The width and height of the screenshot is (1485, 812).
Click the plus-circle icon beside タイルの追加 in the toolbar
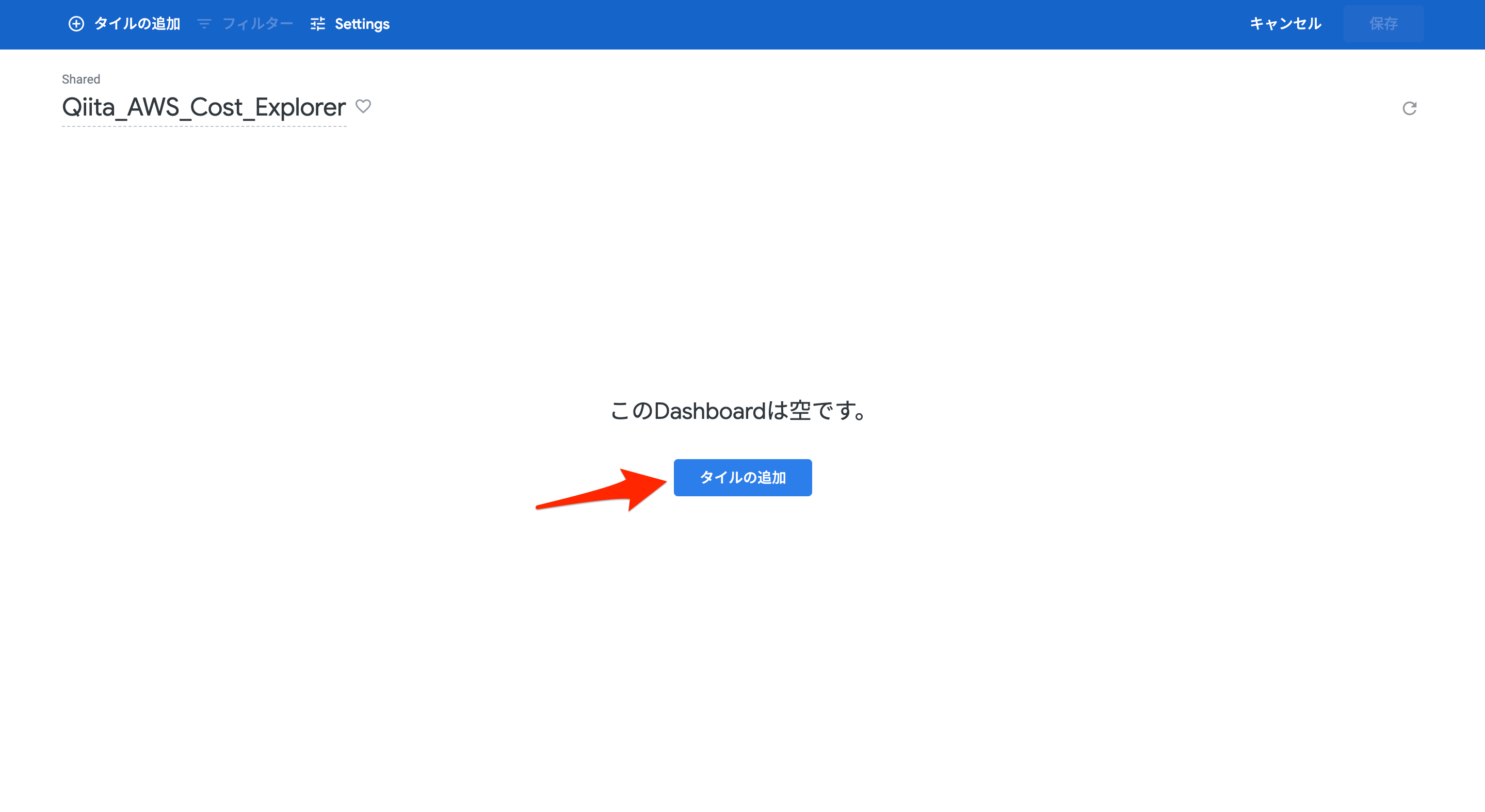76,24
